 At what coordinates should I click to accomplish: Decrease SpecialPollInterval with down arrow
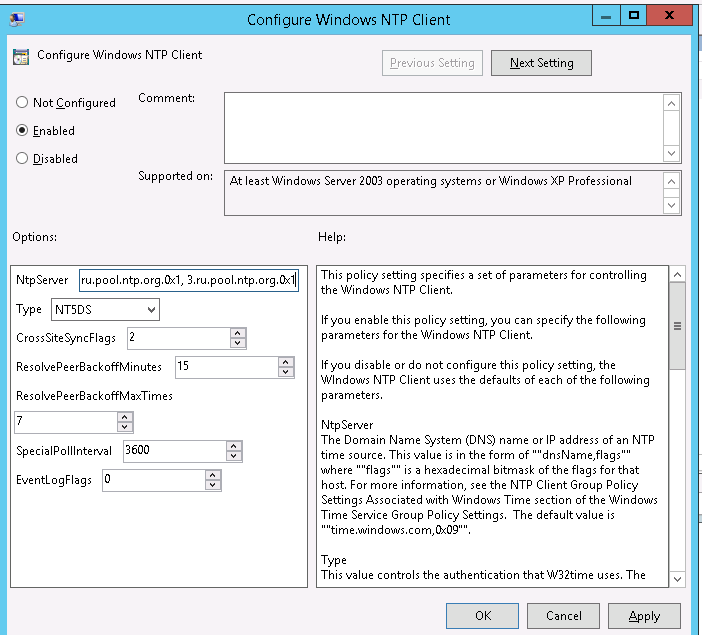[x=234, y=456]
